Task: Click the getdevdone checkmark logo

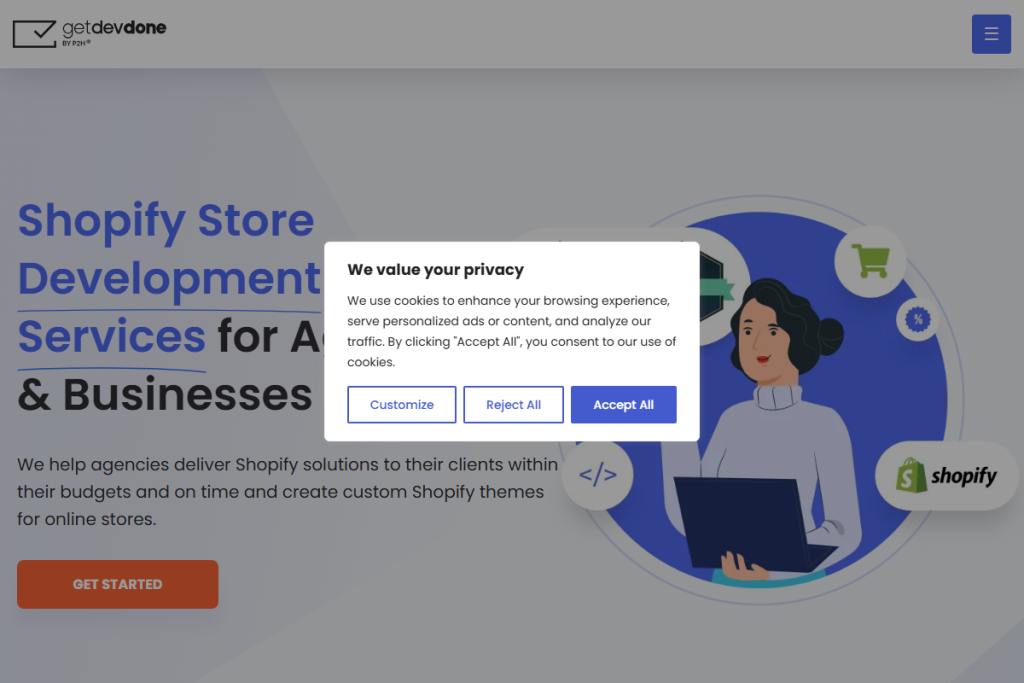Action: pyautogui.click(x=35, y=33)
